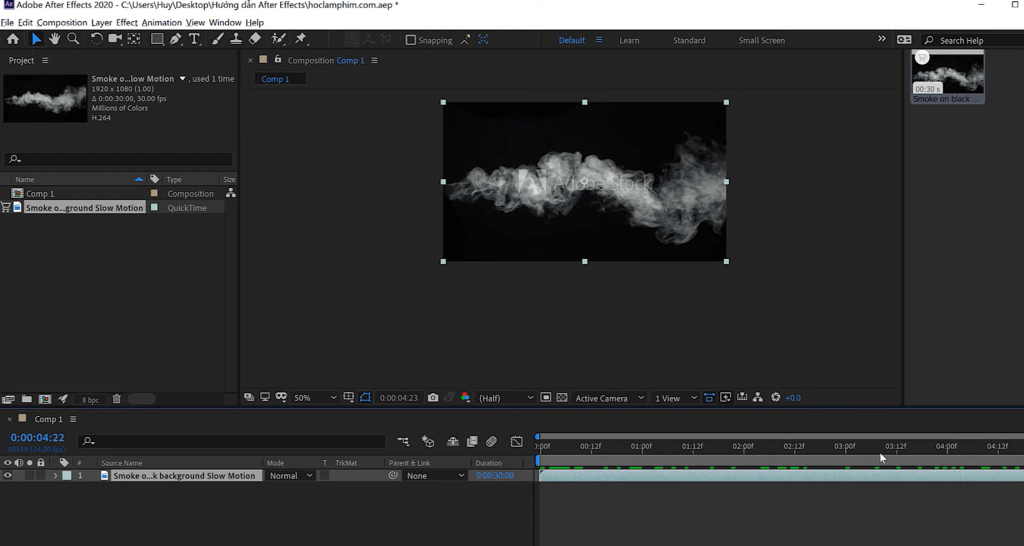1024x546 pixels.
Task: Select the Rotation tool
Action: tap(96, 39)
